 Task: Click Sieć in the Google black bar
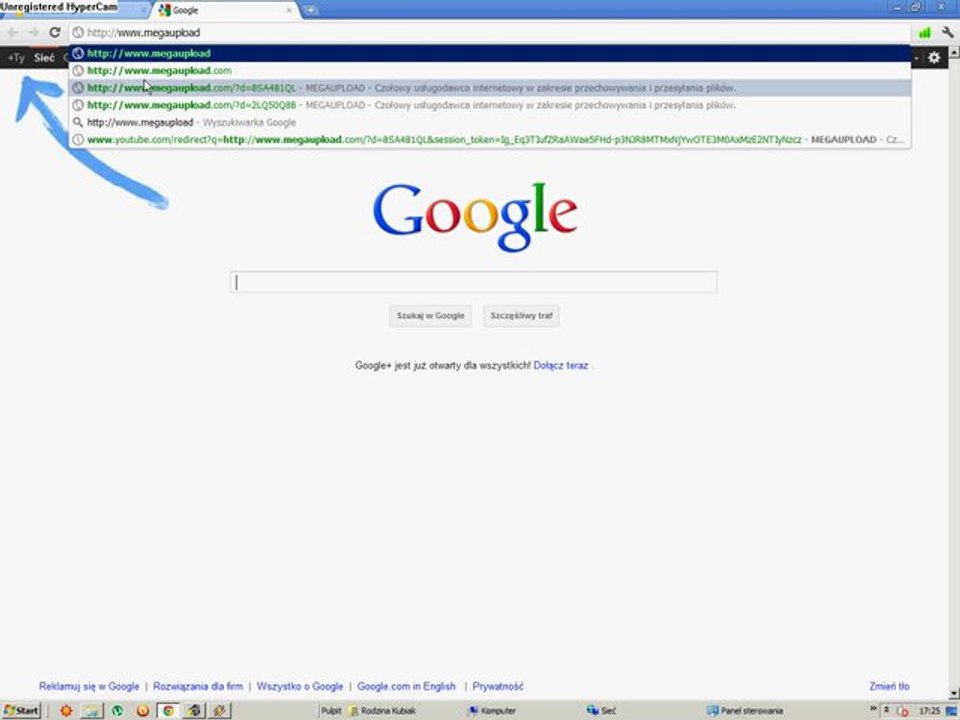(x=44, y=58)
